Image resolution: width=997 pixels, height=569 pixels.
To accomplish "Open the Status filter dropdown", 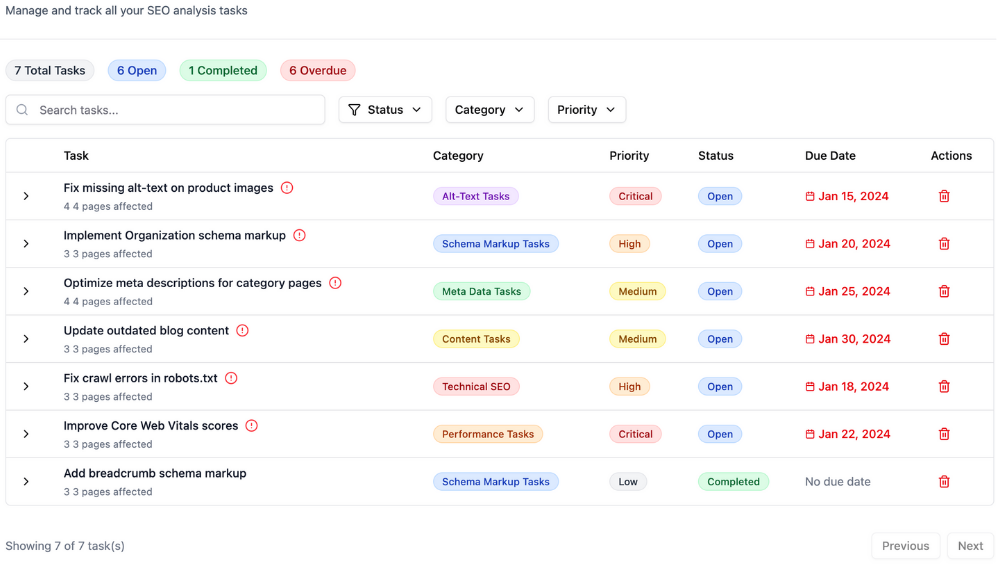I will [385, 110].
